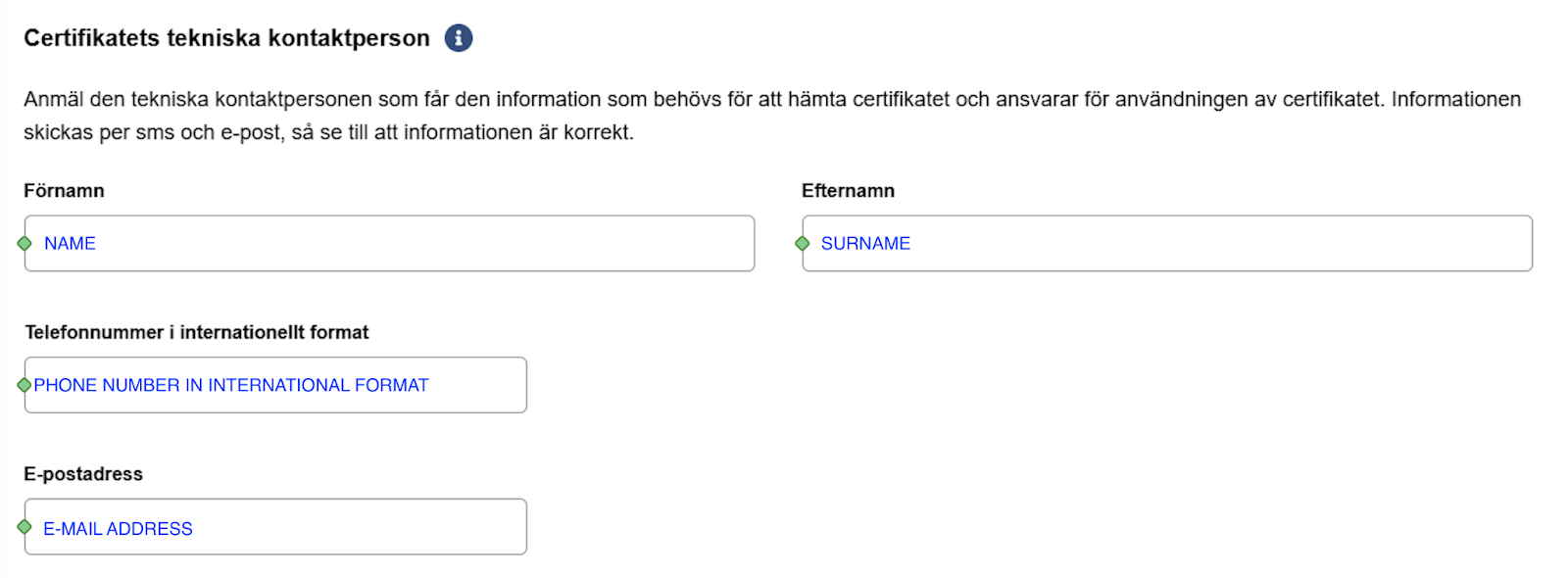The image size is (1568, 578).
Task: Click Telefonnummer i internationellt format label
Action: tap(197, 332)
